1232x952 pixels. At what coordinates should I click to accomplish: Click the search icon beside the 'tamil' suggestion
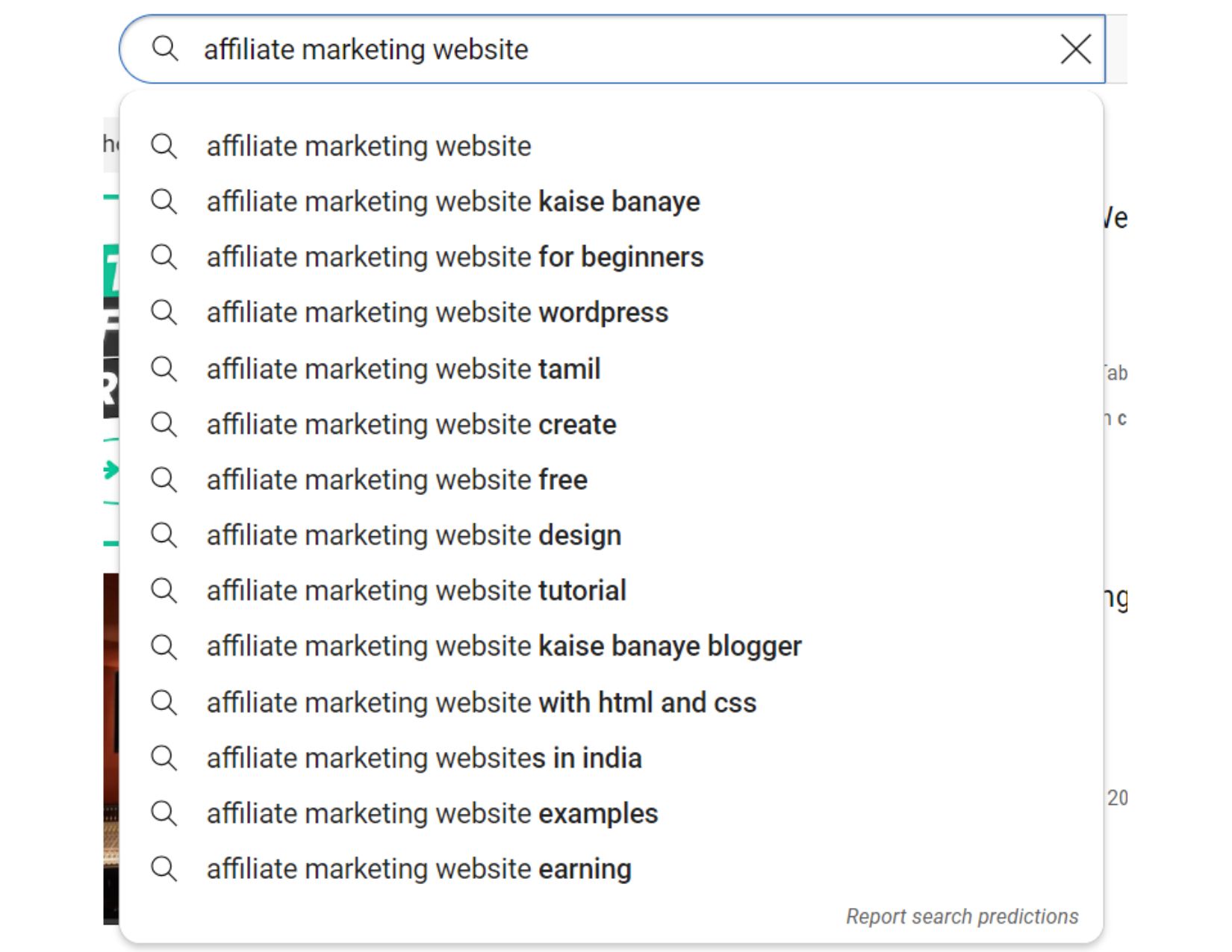[x=164, y=368]
